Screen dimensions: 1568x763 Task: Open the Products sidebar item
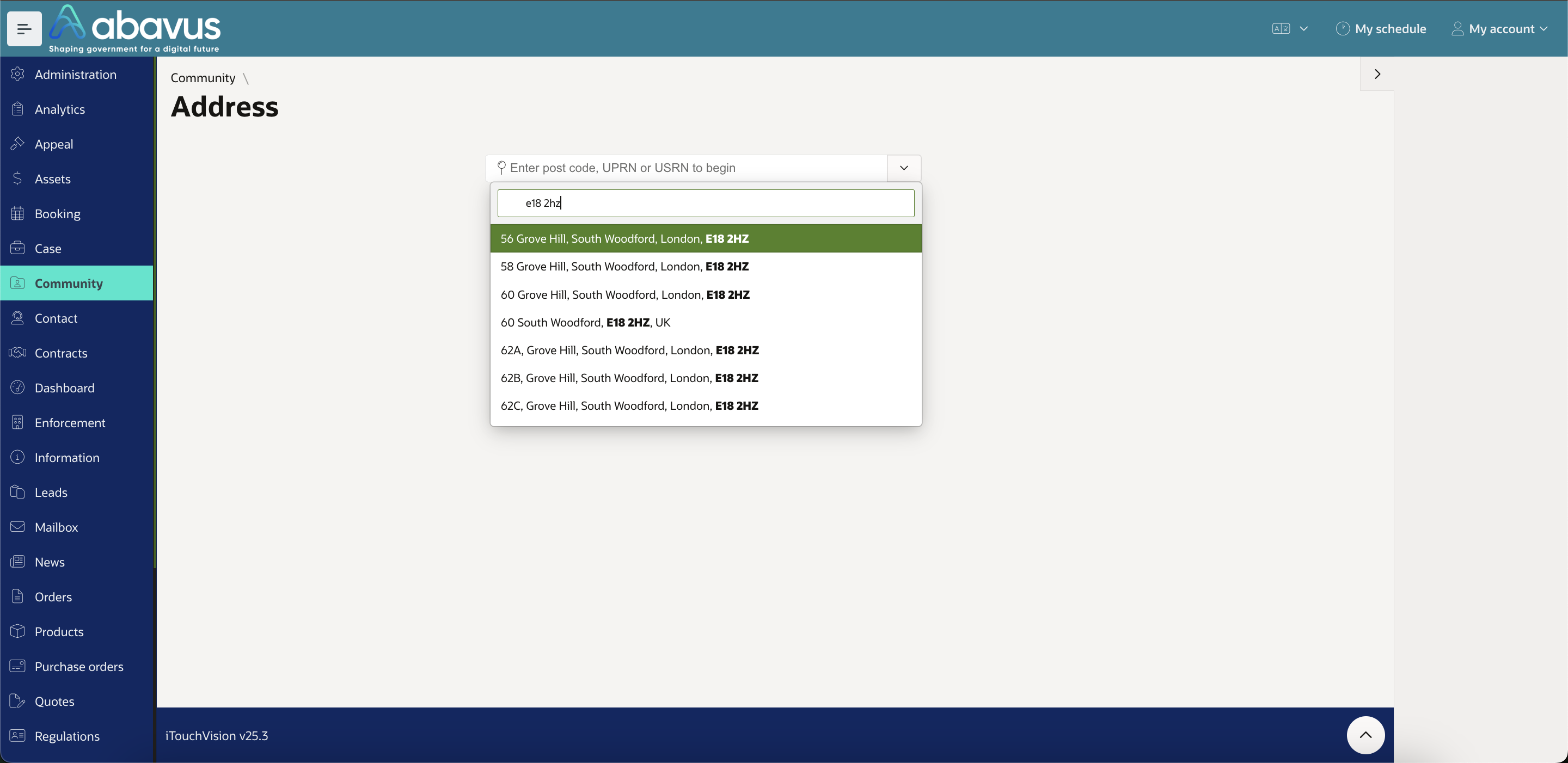[x=77, y=632]
